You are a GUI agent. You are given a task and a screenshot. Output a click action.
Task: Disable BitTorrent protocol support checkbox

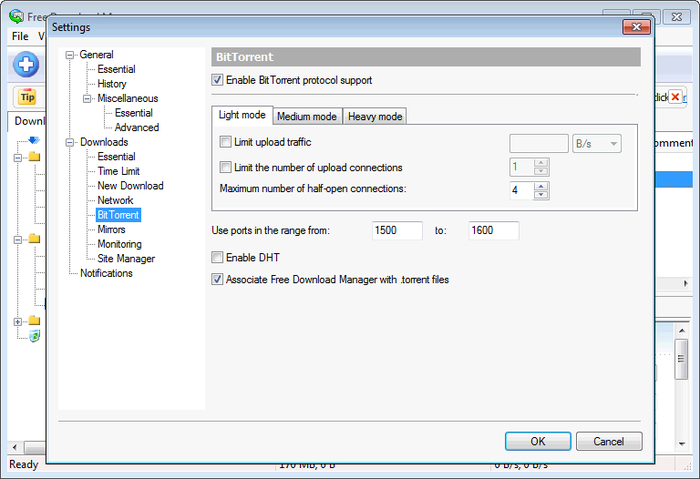218,80
